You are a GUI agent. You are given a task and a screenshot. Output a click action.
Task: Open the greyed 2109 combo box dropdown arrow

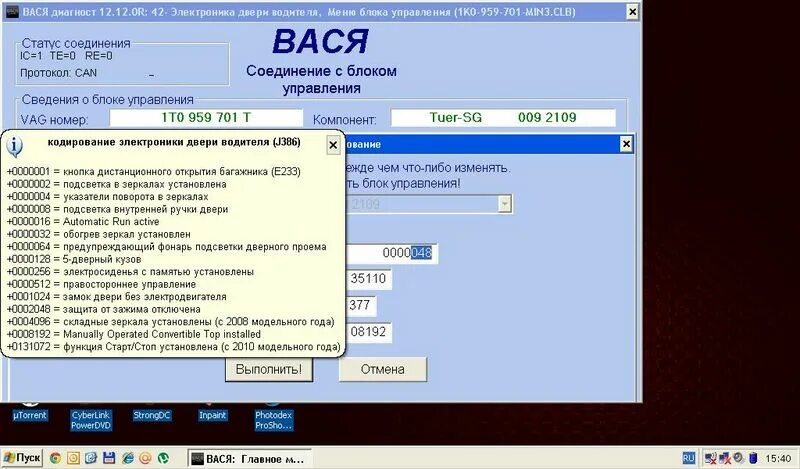click(x=504, y=204)
